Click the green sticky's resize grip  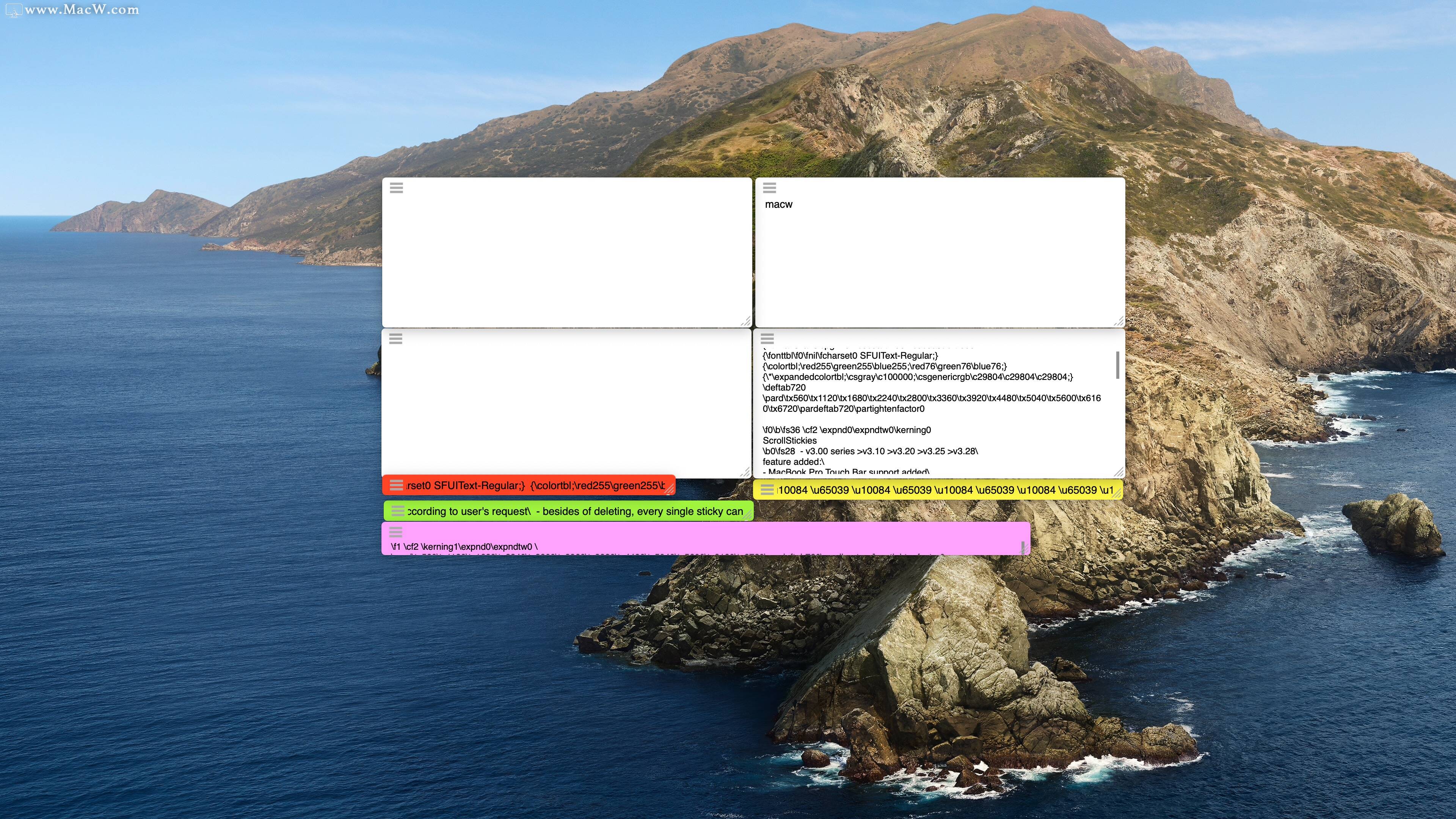pyautogui.click(x=748, y=515)
